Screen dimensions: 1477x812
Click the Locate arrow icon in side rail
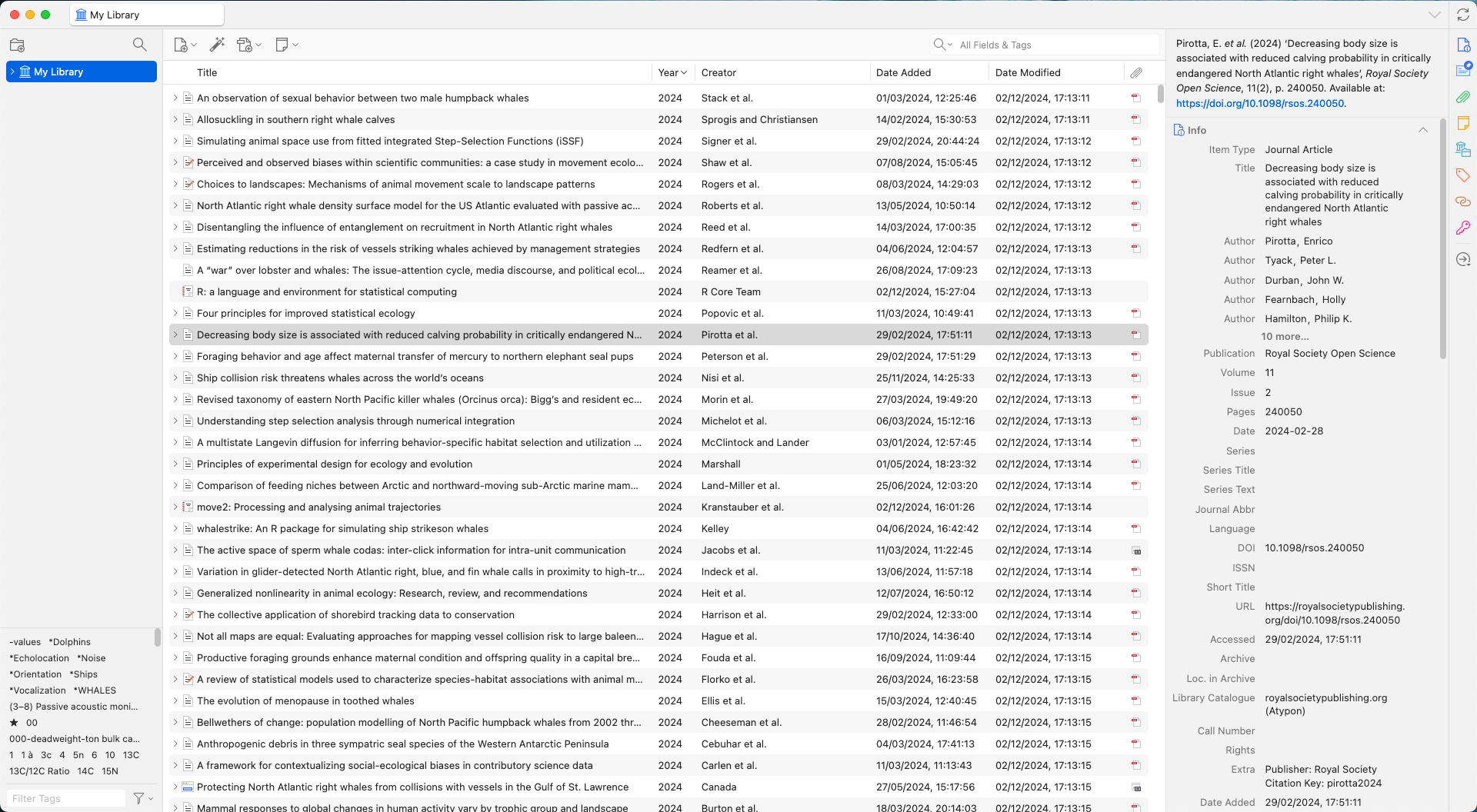[x=1462, y=260]
